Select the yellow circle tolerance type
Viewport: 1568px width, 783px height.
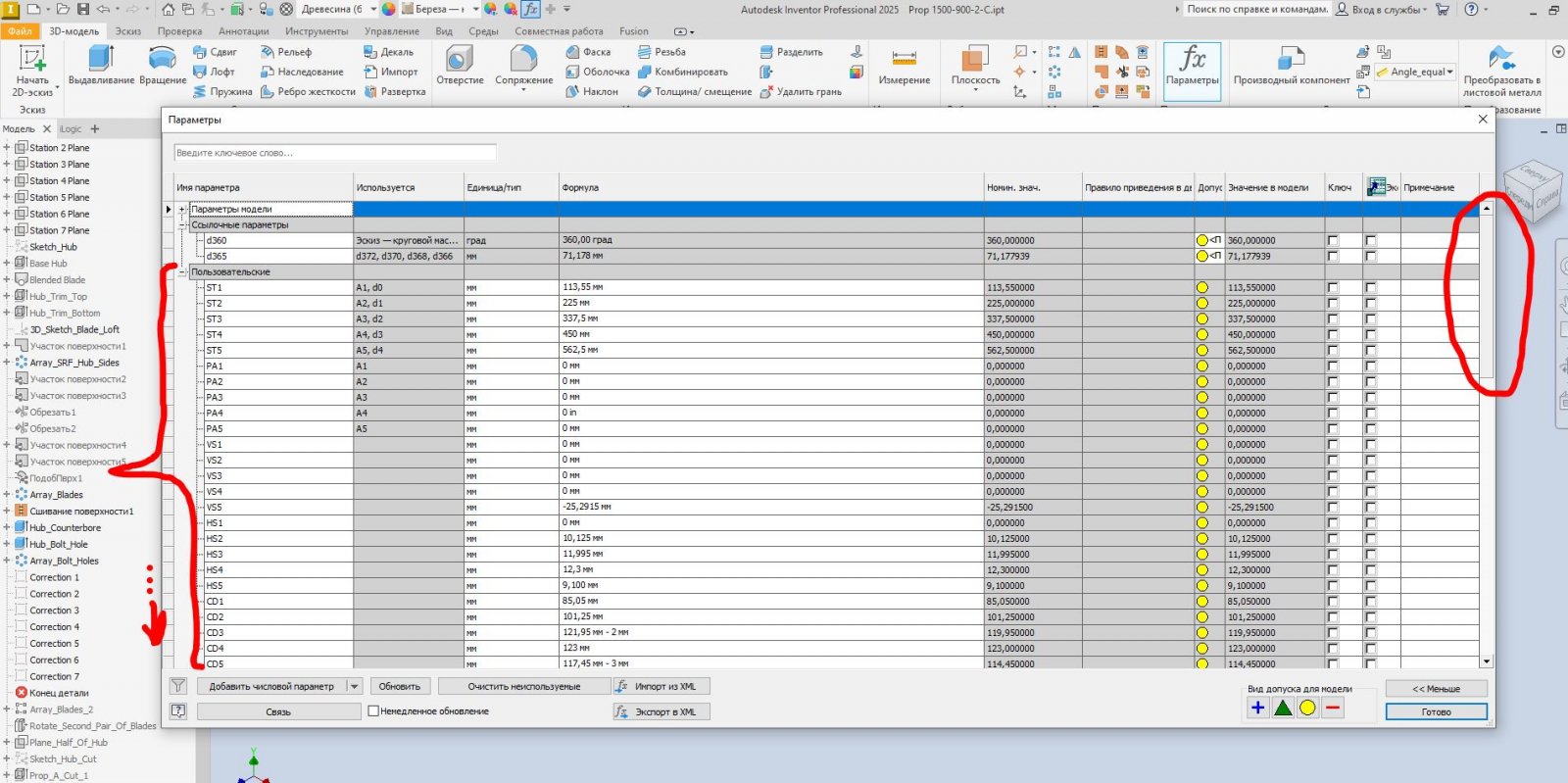pyautogui.click(x=1307, y=708)
